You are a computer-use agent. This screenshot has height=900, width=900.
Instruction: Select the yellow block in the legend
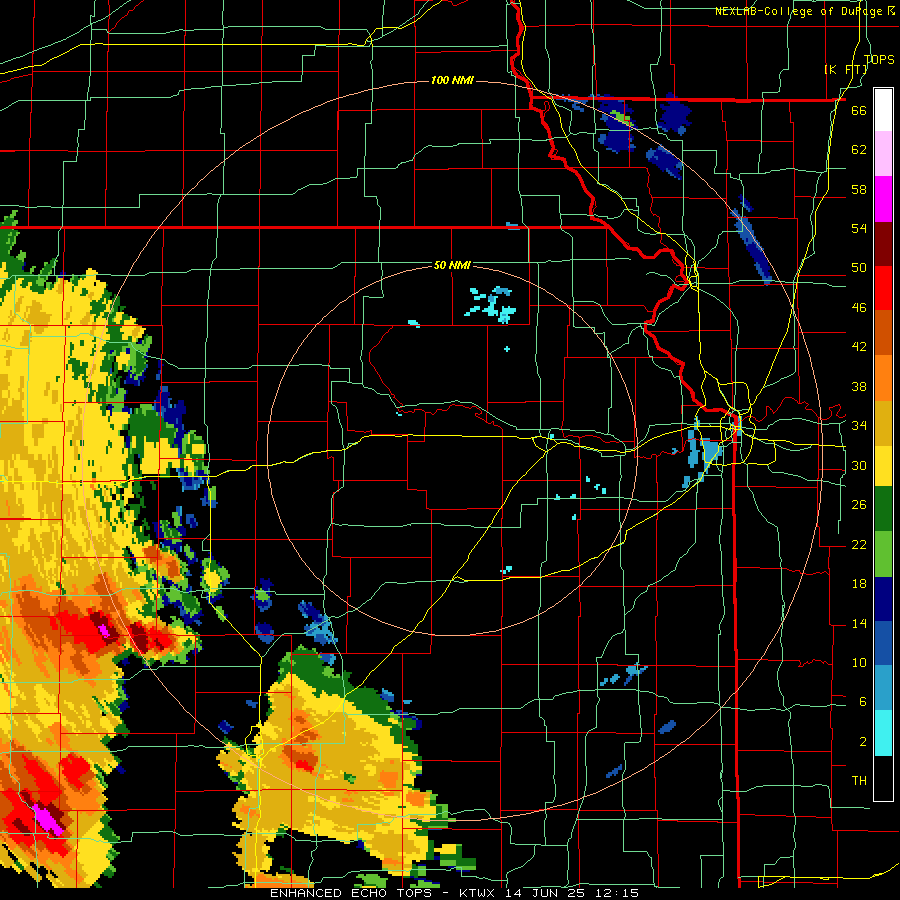[x=883, y=465]
